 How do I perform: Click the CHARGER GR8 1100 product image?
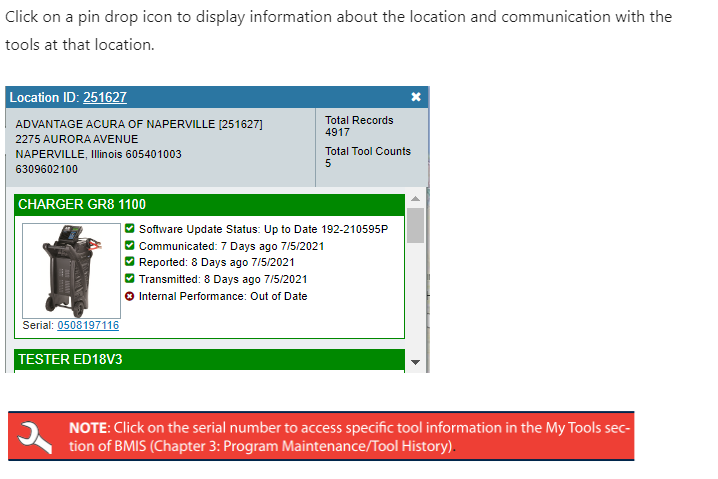coord(71,270)
